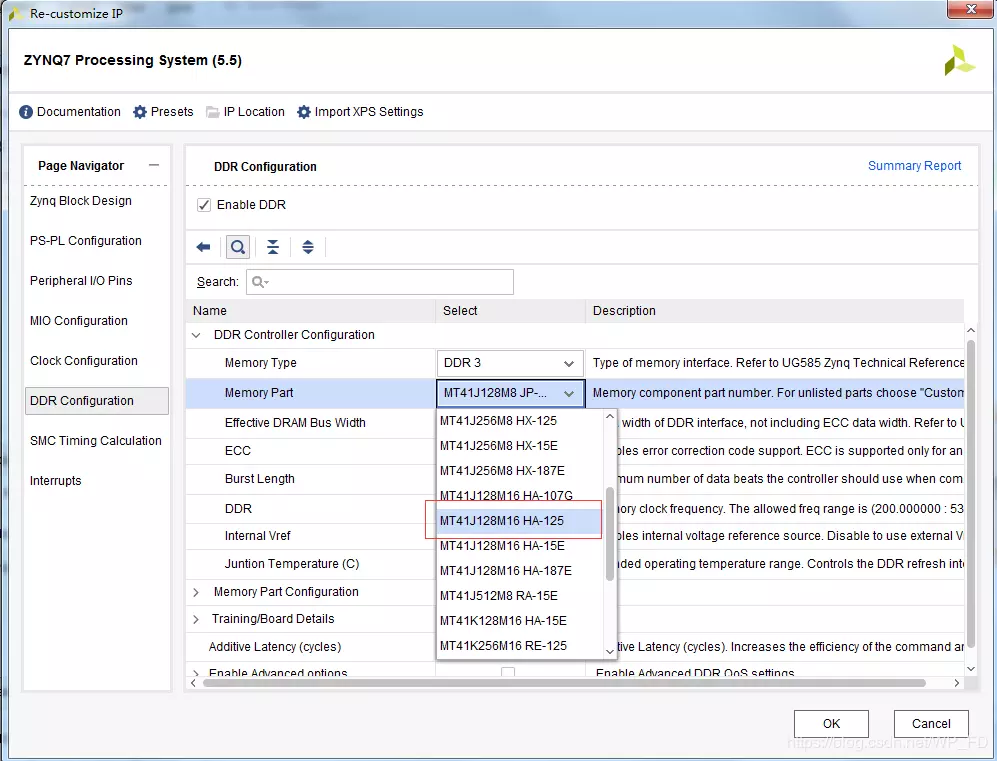Go to PS-PL Configuration page

86,241
